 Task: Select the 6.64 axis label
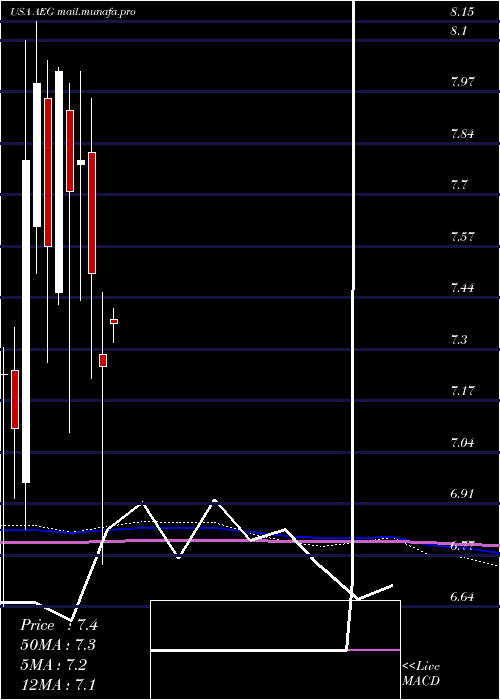462,597
